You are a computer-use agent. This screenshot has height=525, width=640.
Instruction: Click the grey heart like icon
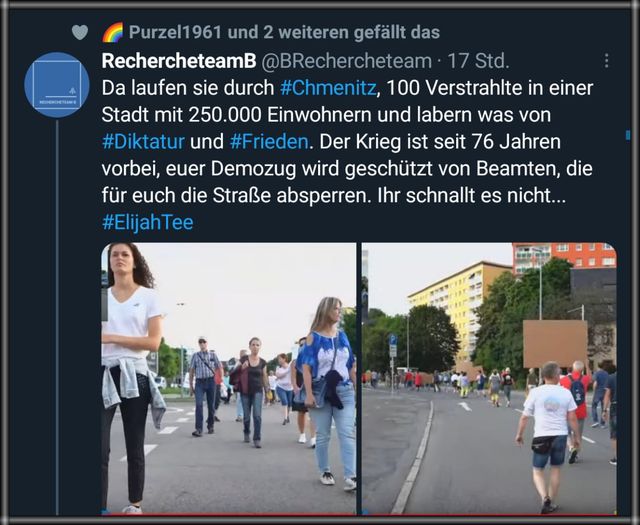pos(80,32)
